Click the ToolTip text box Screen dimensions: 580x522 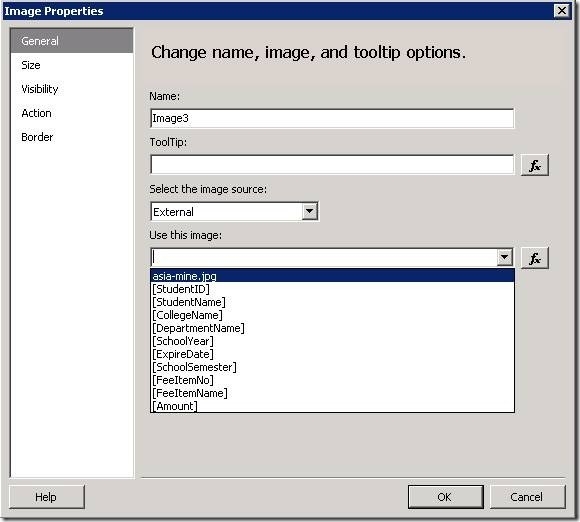click(x=332, y=165)
